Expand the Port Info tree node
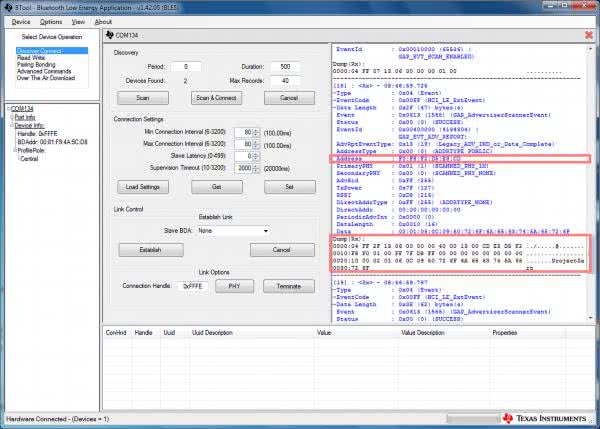The height and width of the screenshot is (429, 600). click(x=10, y=117)
